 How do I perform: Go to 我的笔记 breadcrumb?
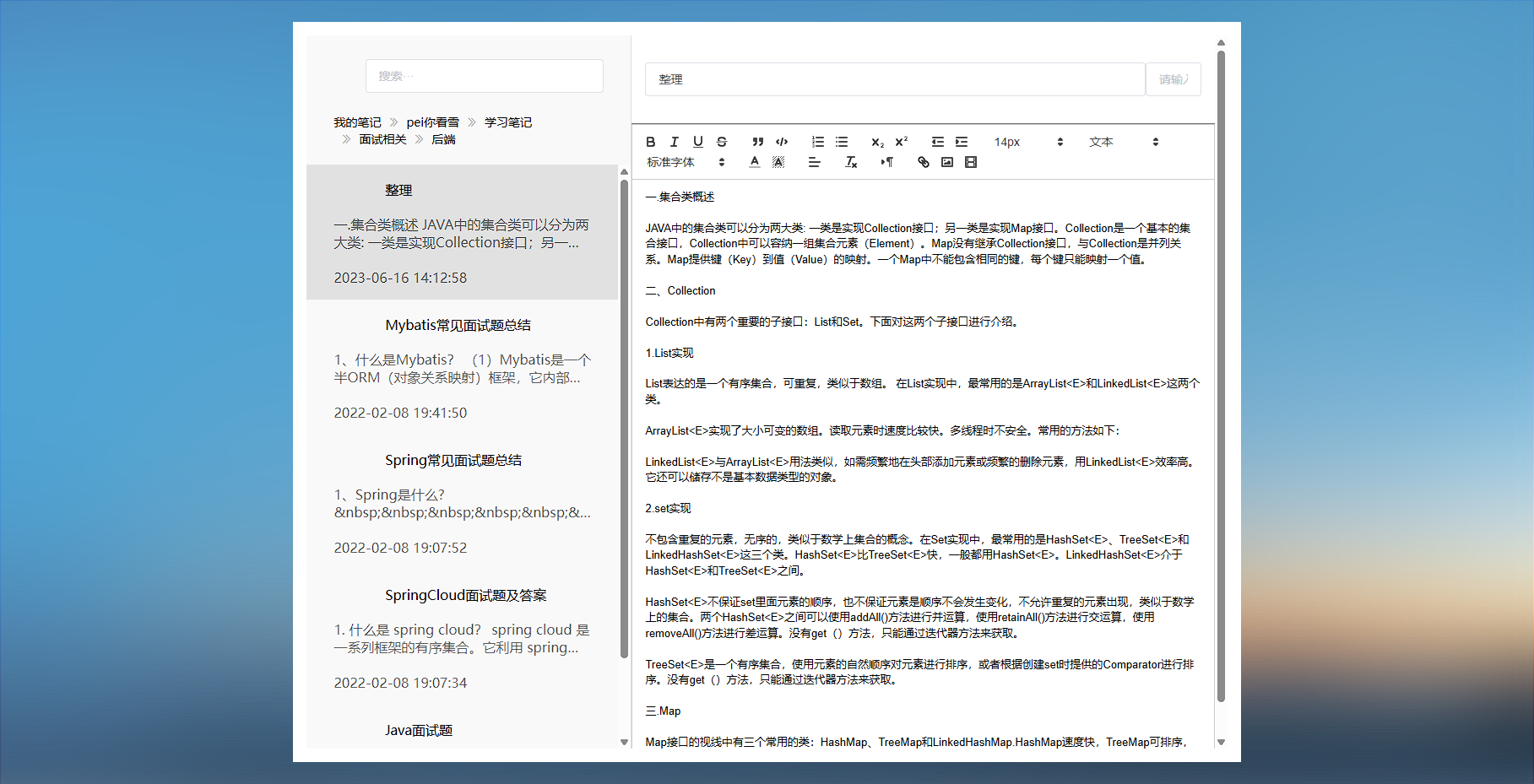pyautogui.click(x=357, y=122)
